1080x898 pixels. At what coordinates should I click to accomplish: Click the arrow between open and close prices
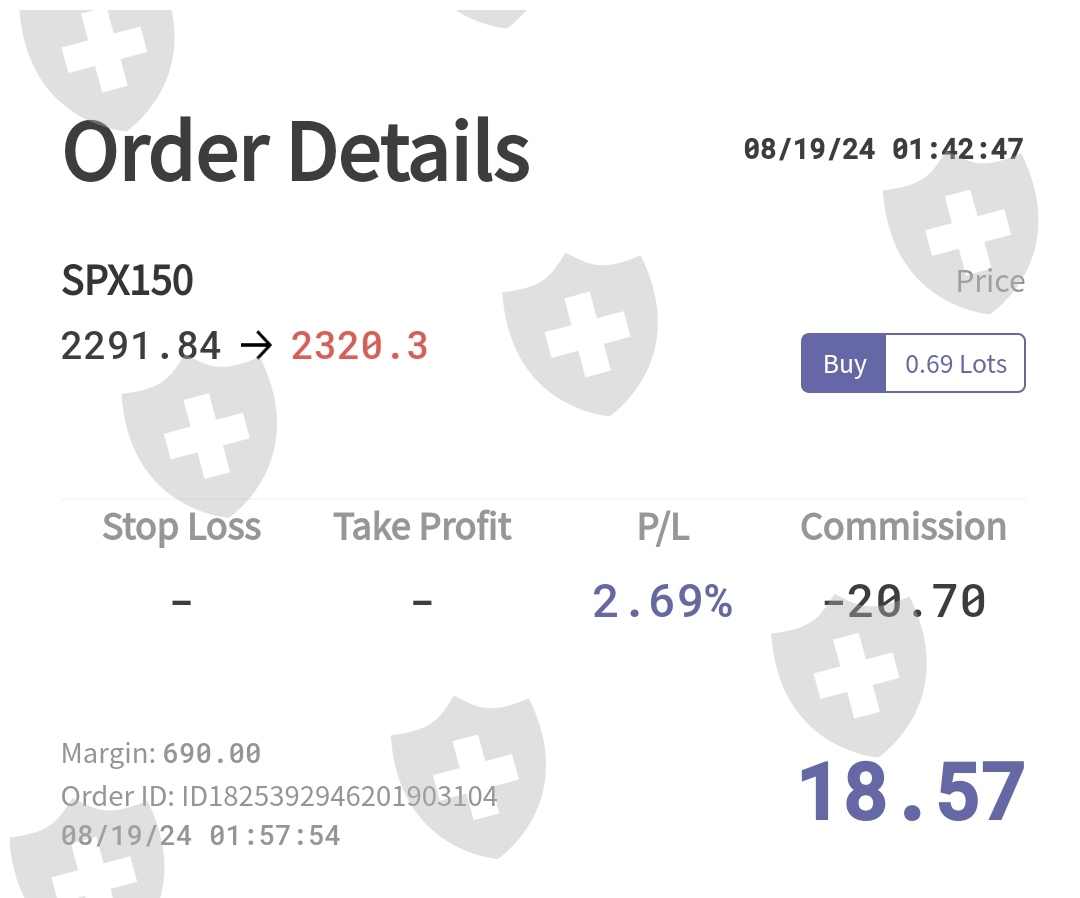point(256,347)
